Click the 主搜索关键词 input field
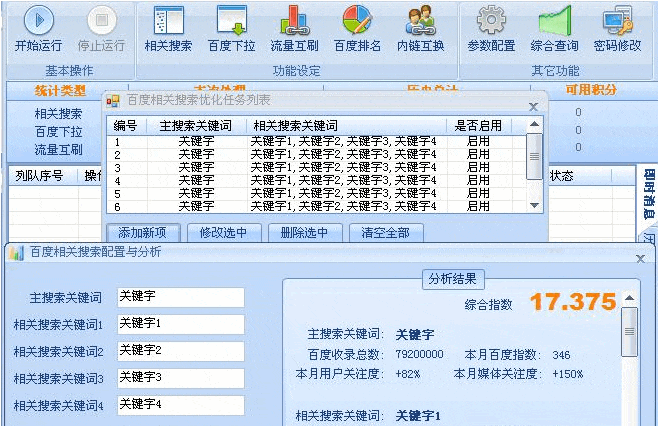Image resolution: width=658 pixels, height=426 pixels. click(180, 298)
